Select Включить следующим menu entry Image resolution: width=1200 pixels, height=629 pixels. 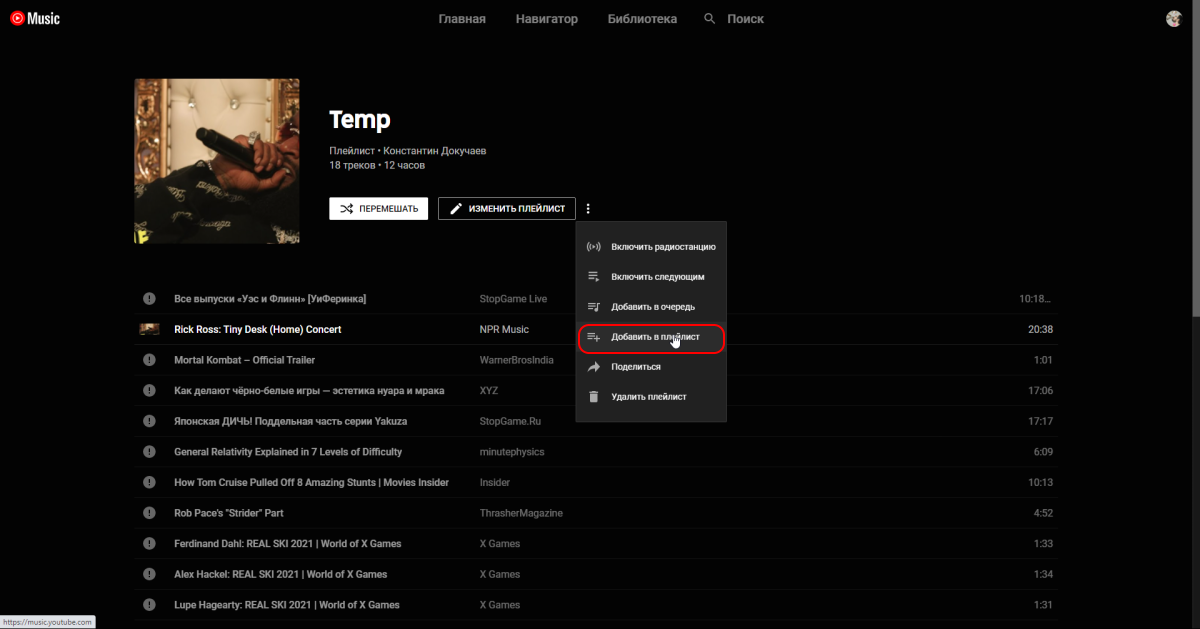click(x=651, y=276)
